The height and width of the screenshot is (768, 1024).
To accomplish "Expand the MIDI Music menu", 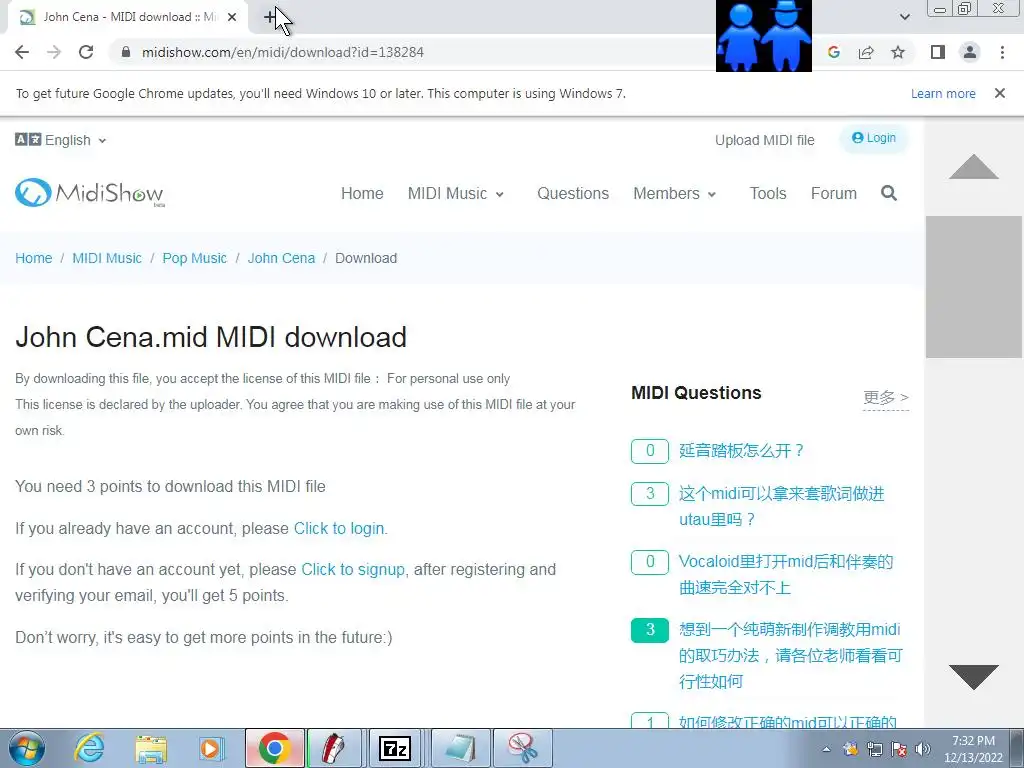I will pos(456,193).
